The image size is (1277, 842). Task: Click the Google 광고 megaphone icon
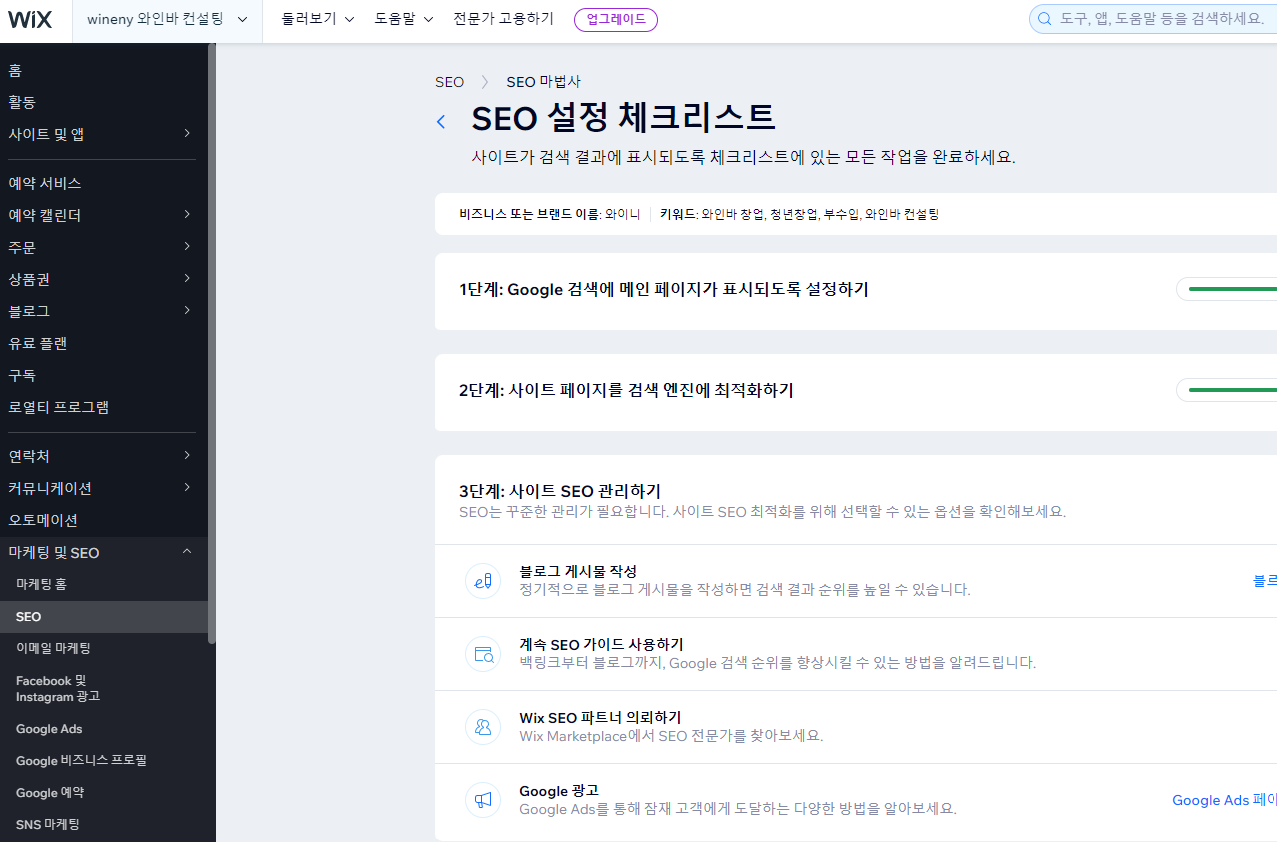click(483, 800)
